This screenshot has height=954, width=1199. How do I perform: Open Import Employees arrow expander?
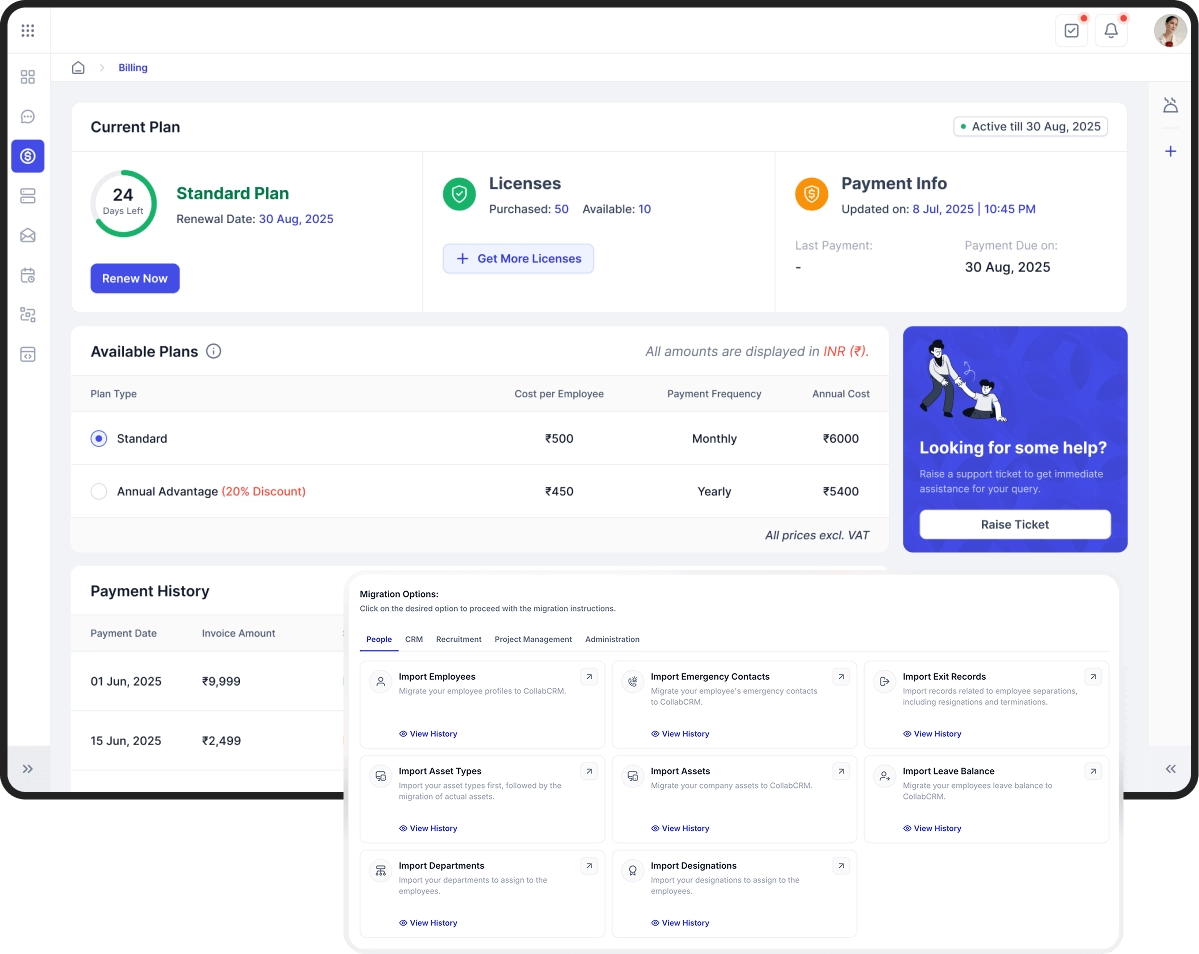[589, 677]
